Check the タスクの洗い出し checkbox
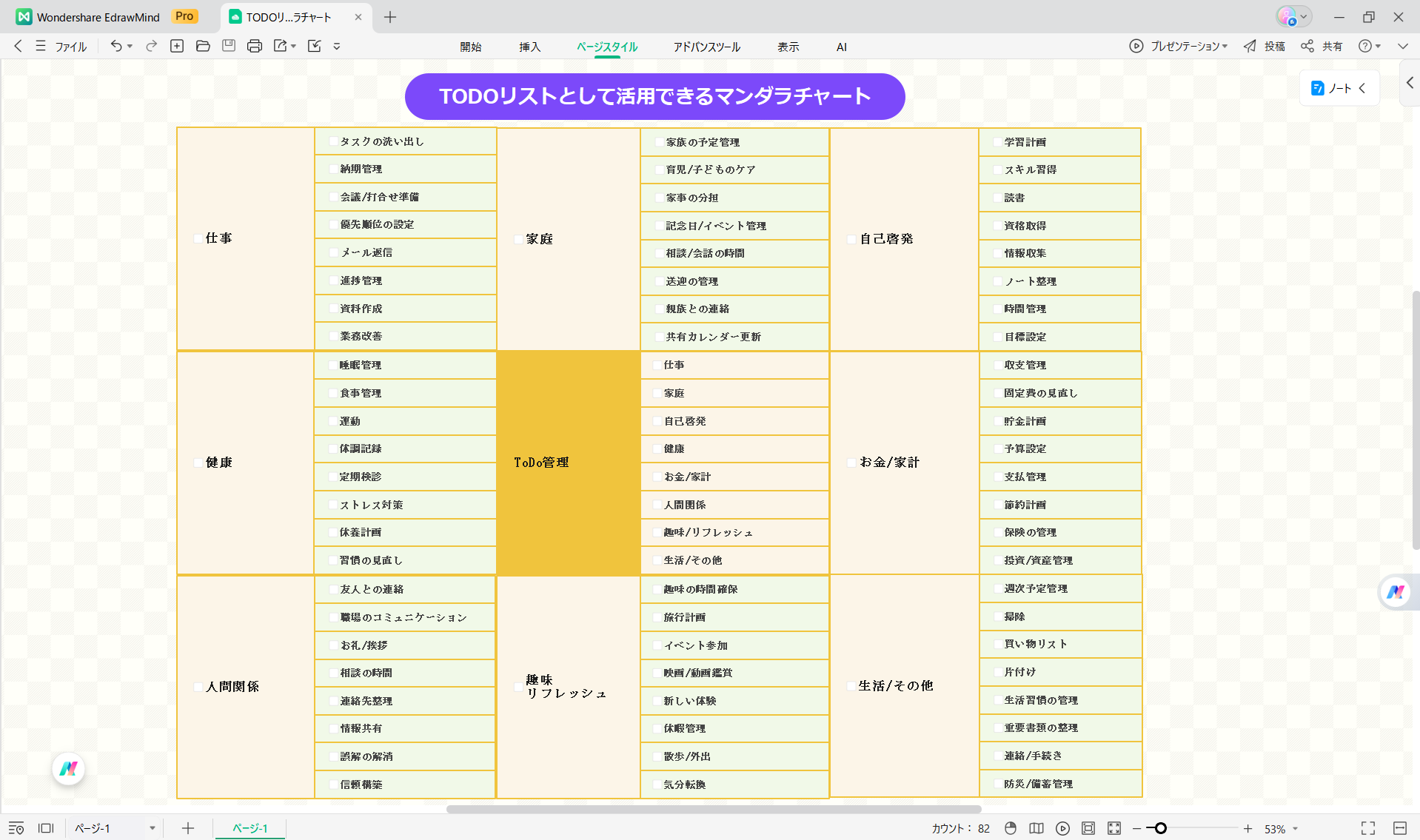The width and height of the screenshot is (1420, 840). coord(332,141)
